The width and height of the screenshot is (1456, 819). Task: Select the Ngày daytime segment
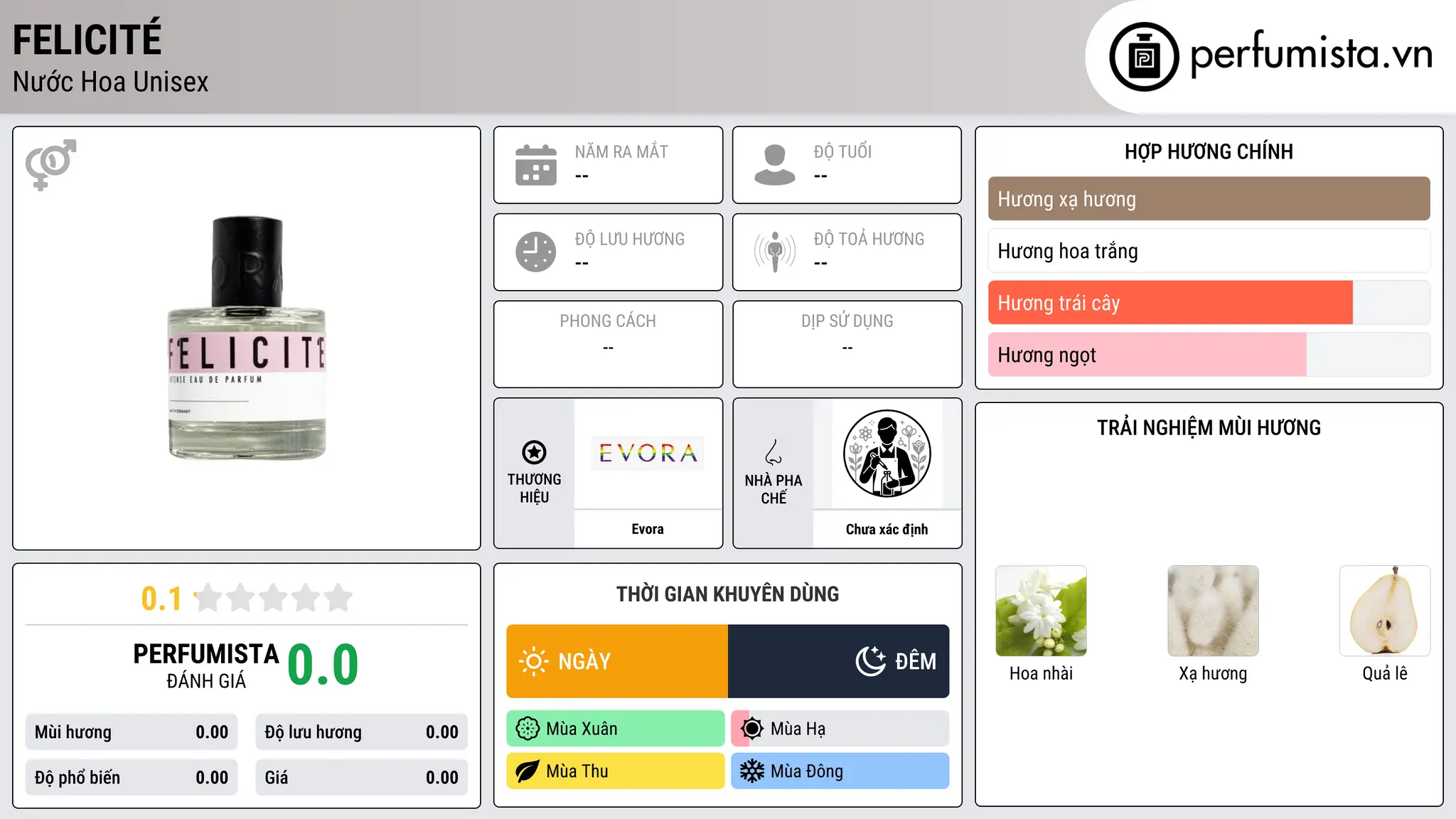click(x=617, y=661)
